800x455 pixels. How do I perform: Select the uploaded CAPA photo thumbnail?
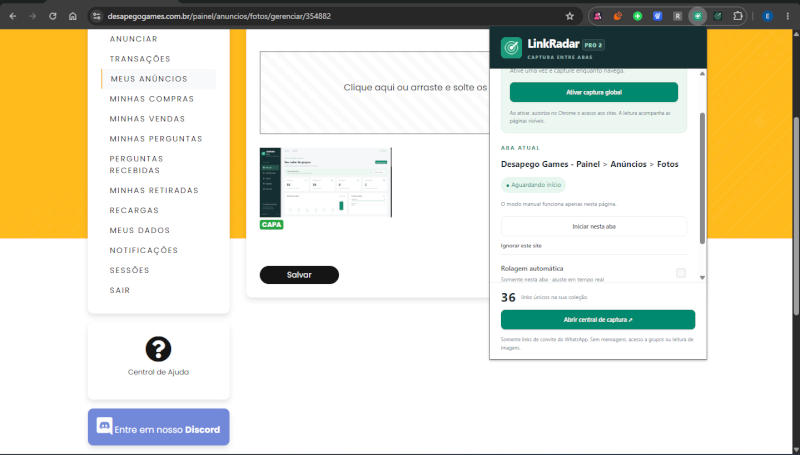(326, 183)
